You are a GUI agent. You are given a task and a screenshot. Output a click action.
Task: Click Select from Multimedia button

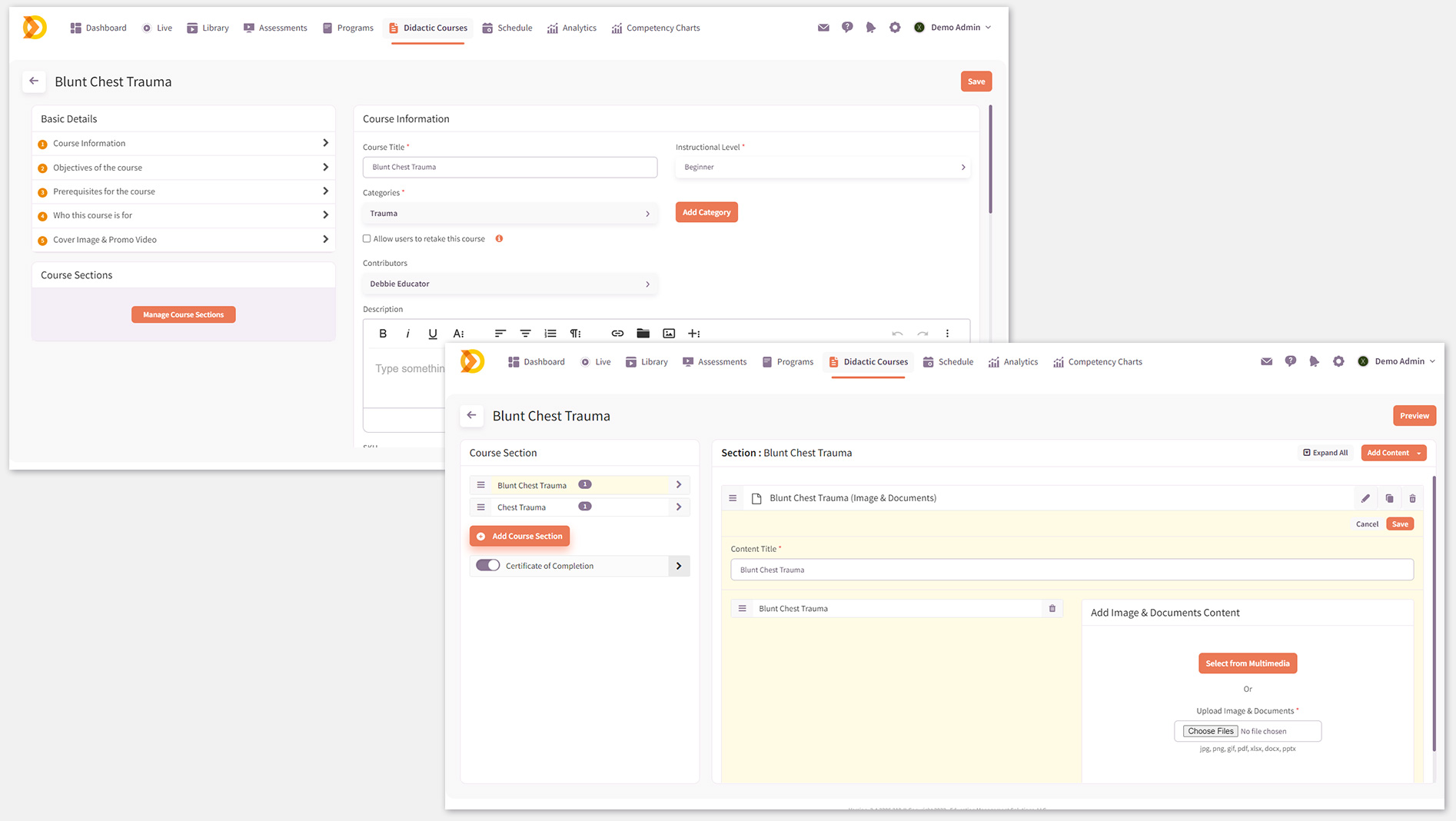(1247, 663)
